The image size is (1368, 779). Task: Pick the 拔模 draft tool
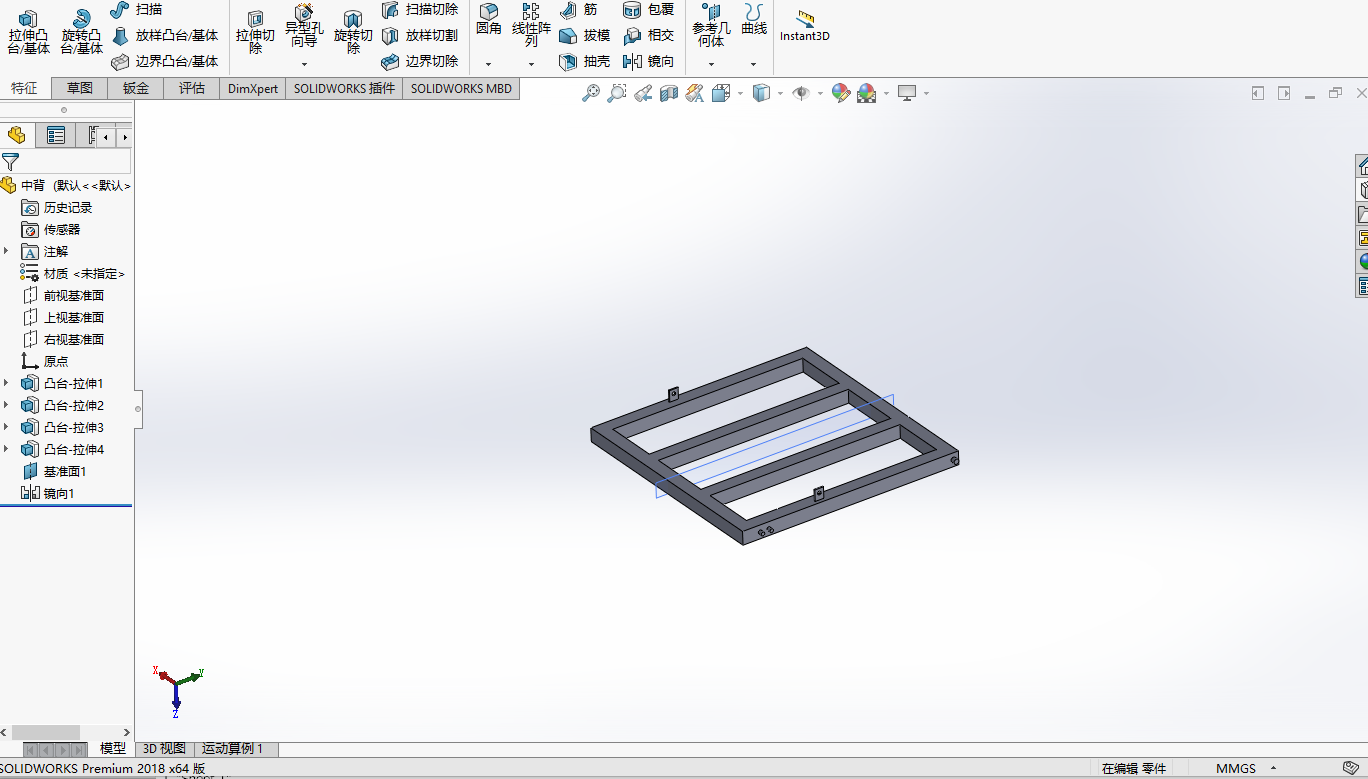click(x=584, y=35)
